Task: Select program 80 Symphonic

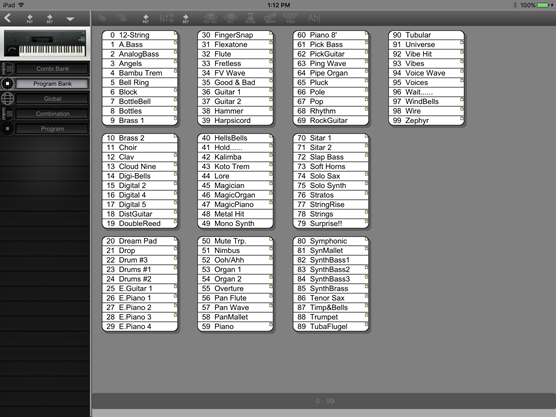Action: (x=331, y=241)
